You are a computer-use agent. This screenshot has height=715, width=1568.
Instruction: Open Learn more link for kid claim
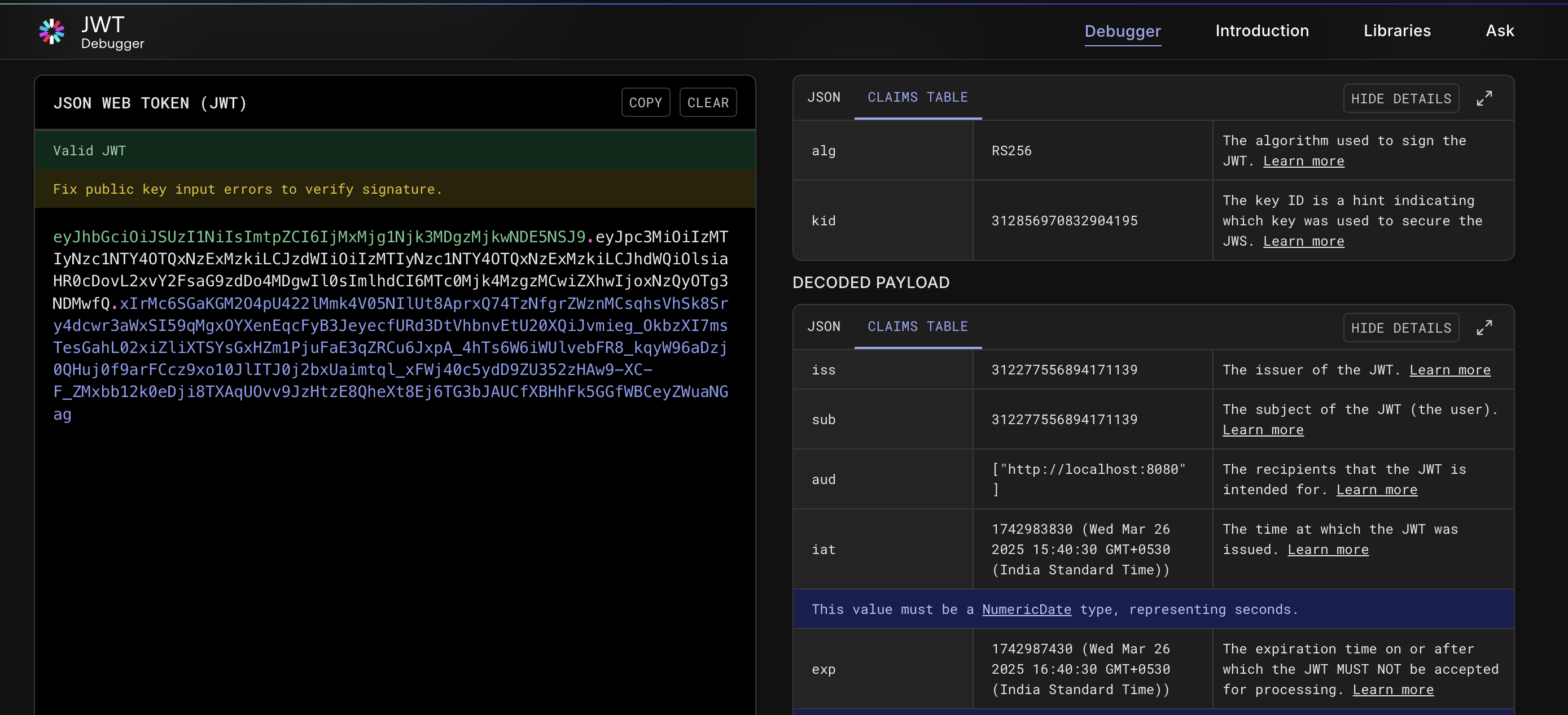click(1303, 241)
